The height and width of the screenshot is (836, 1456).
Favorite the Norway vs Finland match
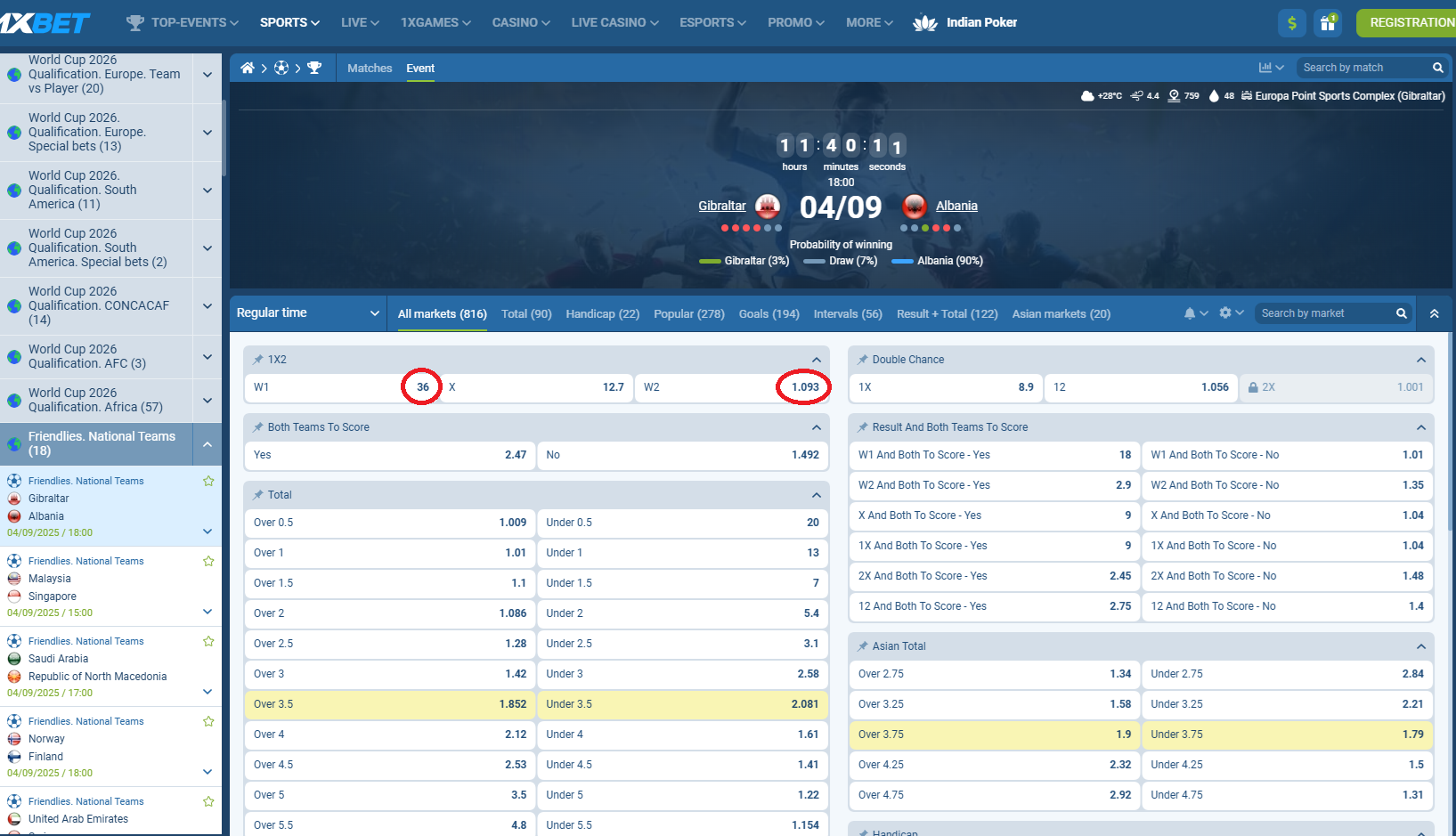click(x=208, y=721)
